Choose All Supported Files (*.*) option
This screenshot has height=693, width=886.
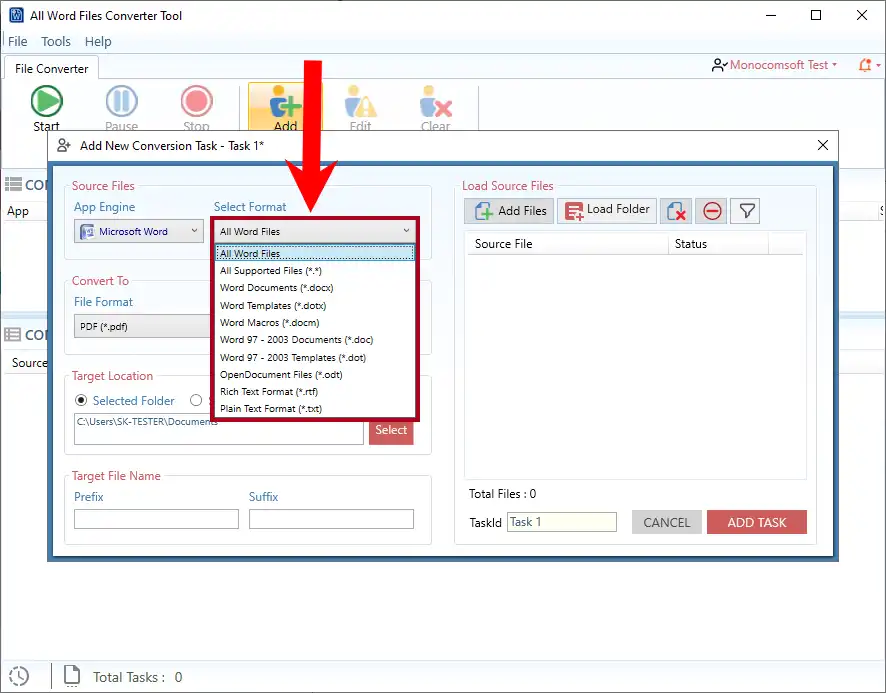(315, 271)
